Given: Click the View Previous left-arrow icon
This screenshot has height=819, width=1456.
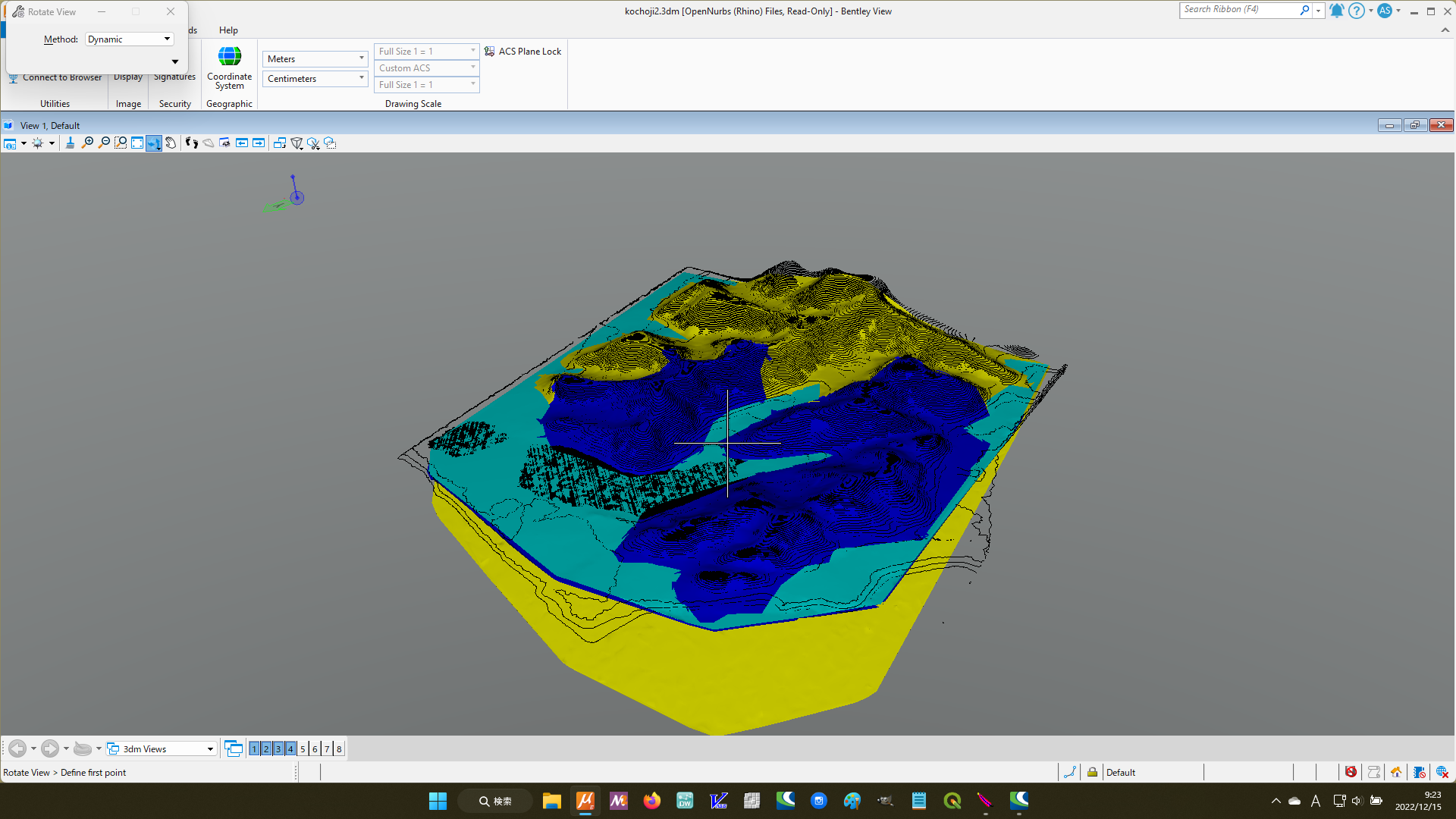Looking at the screenshot, I should 242,143.
